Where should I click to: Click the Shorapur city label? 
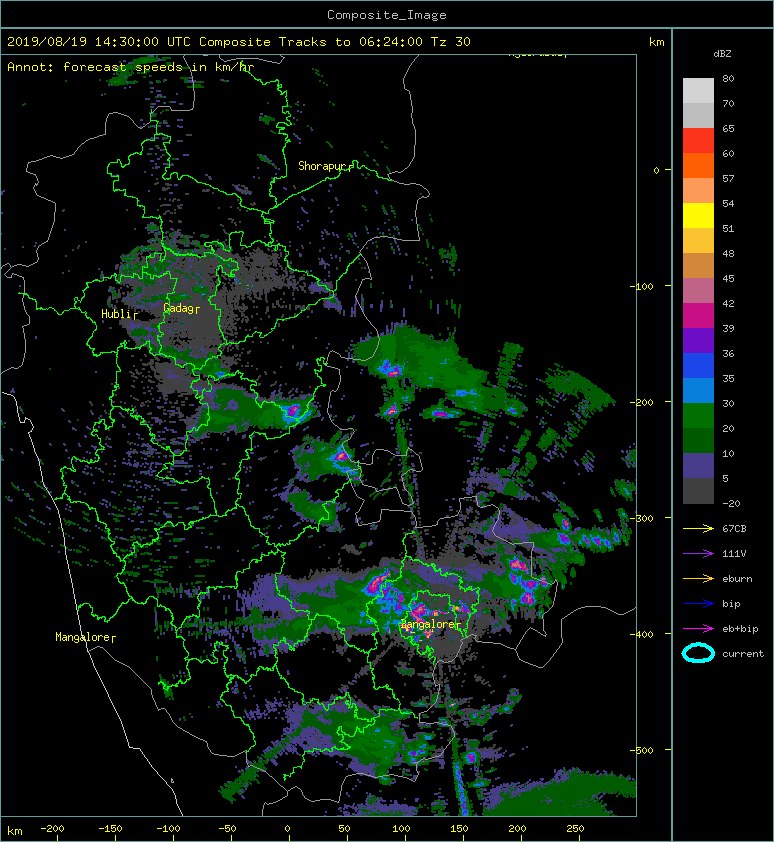(325, 166)
